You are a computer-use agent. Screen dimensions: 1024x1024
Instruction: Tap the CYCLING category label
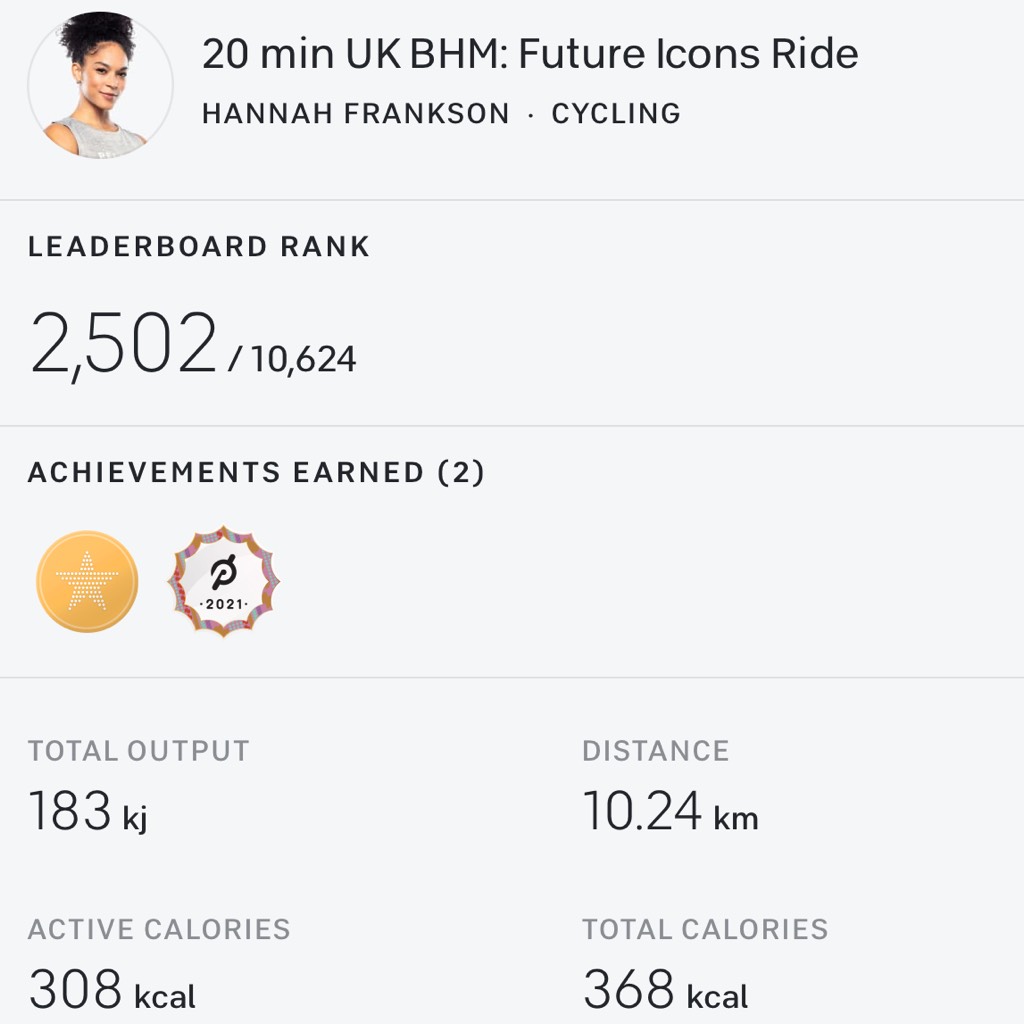(616, 114)
